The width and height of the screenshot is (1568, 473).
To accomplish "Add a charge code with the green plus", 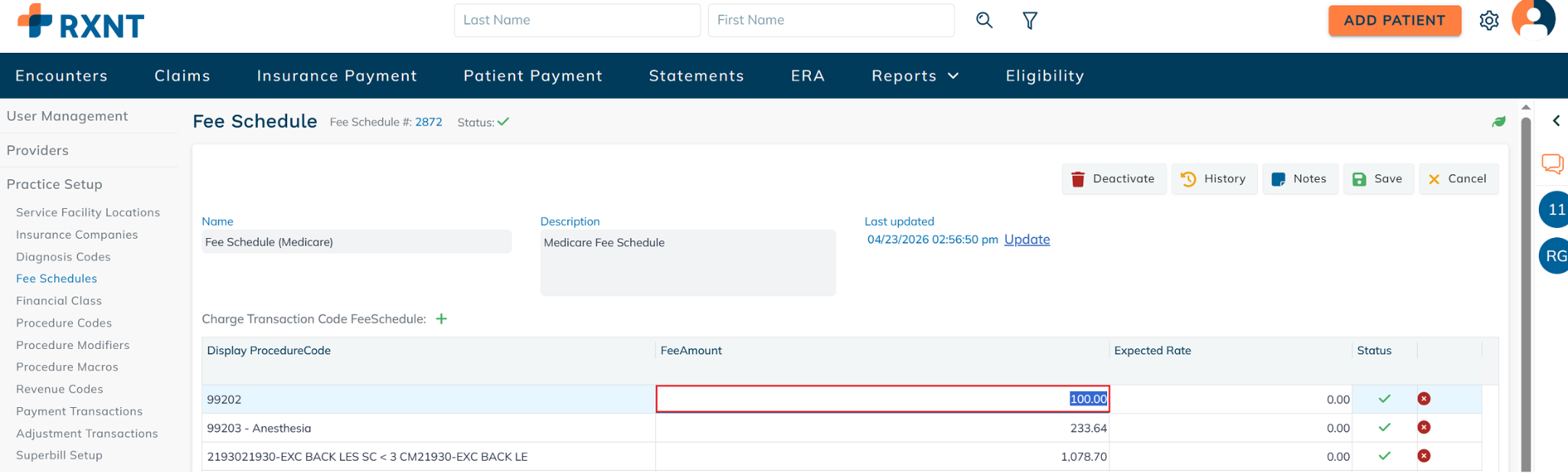I will click(x=441, y=319).
